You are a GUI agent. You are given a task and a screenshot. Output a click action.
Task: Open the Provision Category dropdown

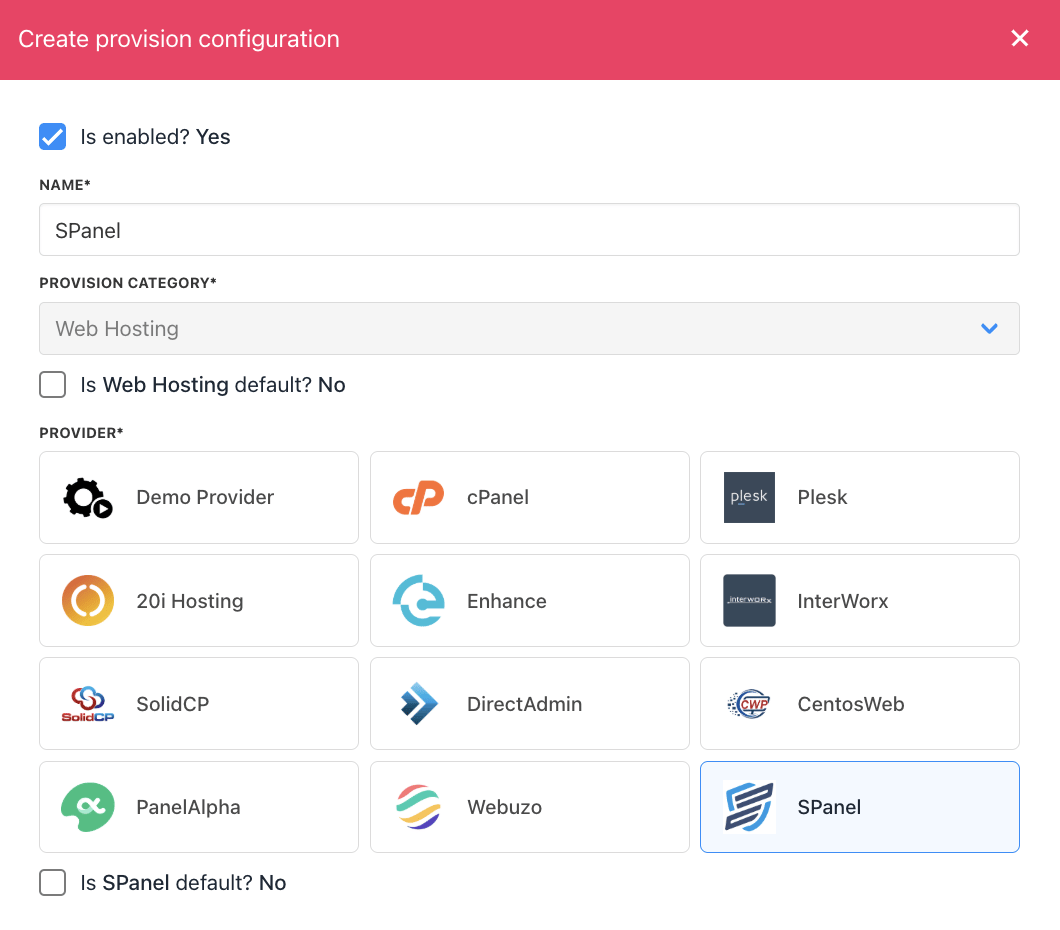529,328
